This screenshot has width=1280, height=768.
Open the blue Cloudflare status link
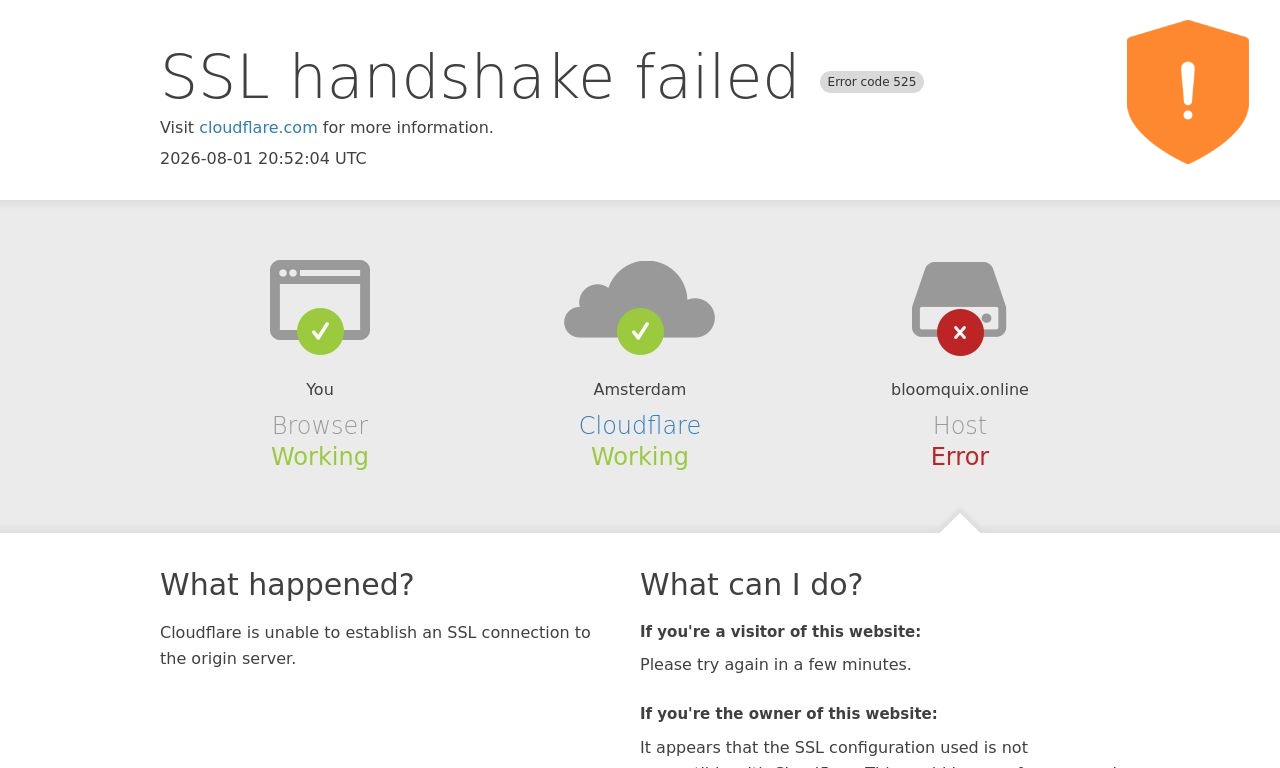[x=640, y=426]
